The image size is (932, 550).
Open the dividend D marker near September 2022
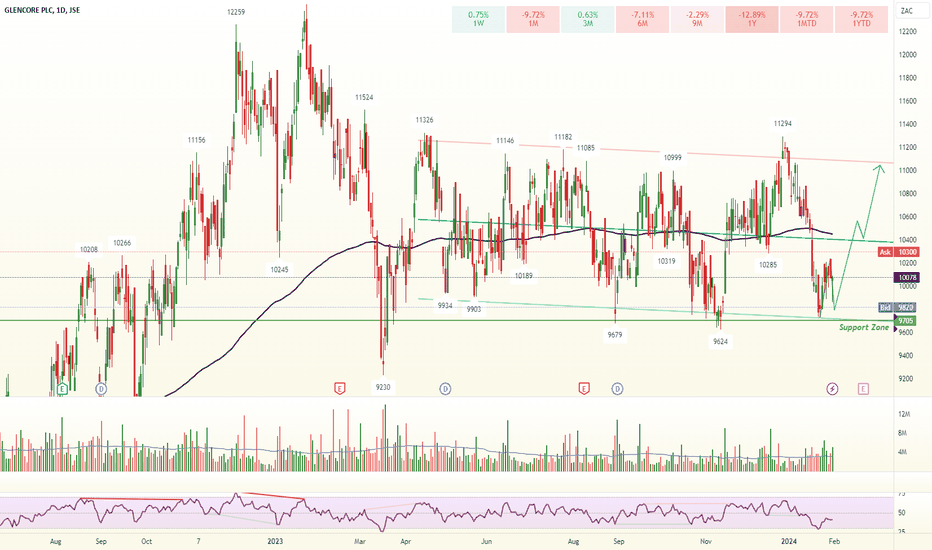[x=101, y=389]
